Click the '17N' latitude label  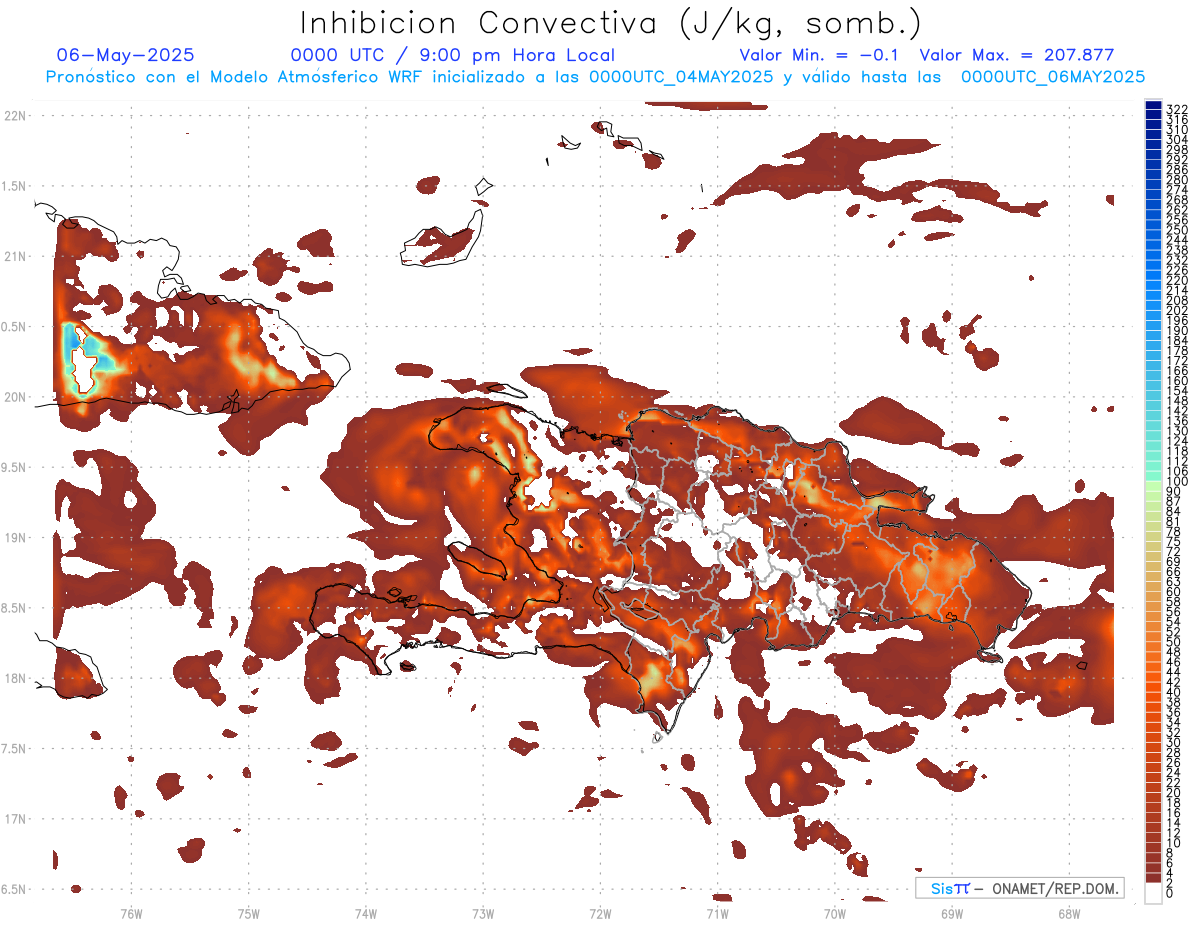(x=15, y=819)
